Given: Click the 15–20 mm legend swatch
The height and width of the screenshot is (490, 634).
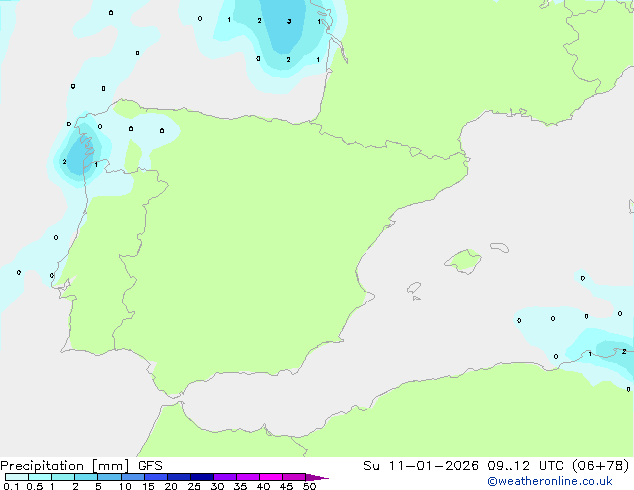Looking at the screenshot, I should pyautogui.click(x=156, y=477).
